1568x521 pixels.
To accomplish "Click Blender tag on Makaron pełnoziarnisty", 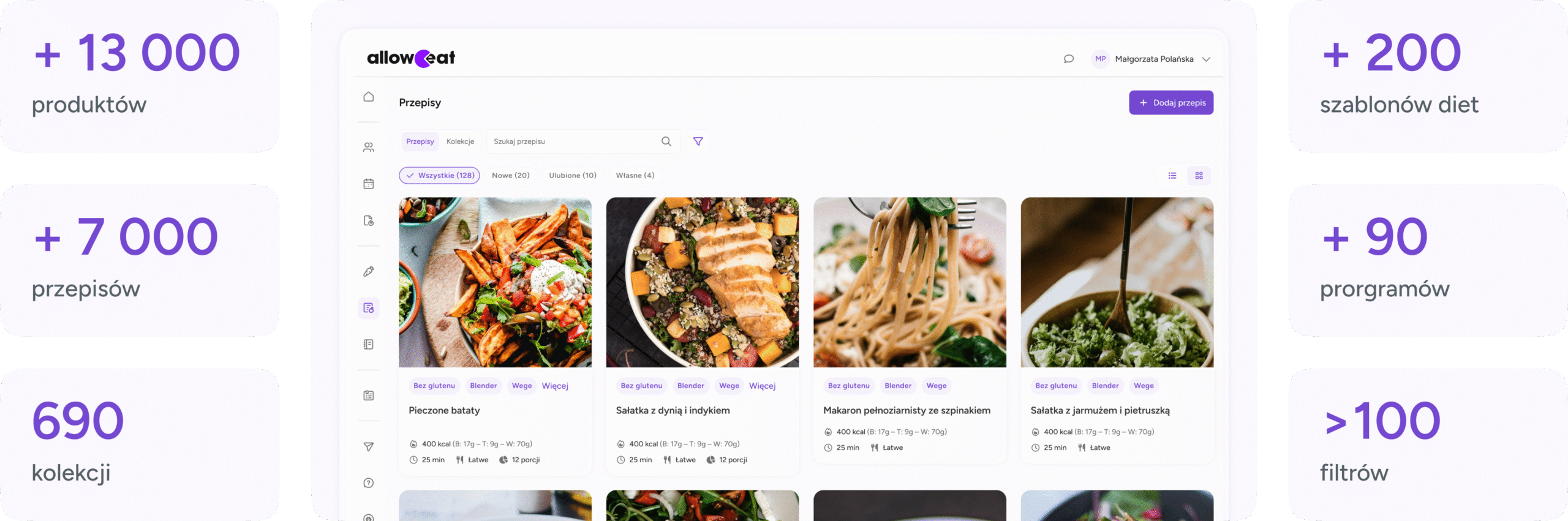I will [898, 386].
